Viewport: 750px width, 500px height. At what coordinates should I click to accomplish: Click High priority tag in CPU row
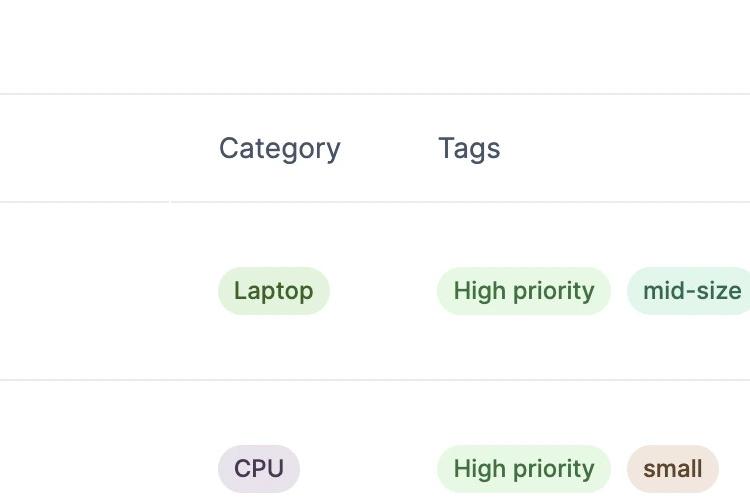[524, 469]
